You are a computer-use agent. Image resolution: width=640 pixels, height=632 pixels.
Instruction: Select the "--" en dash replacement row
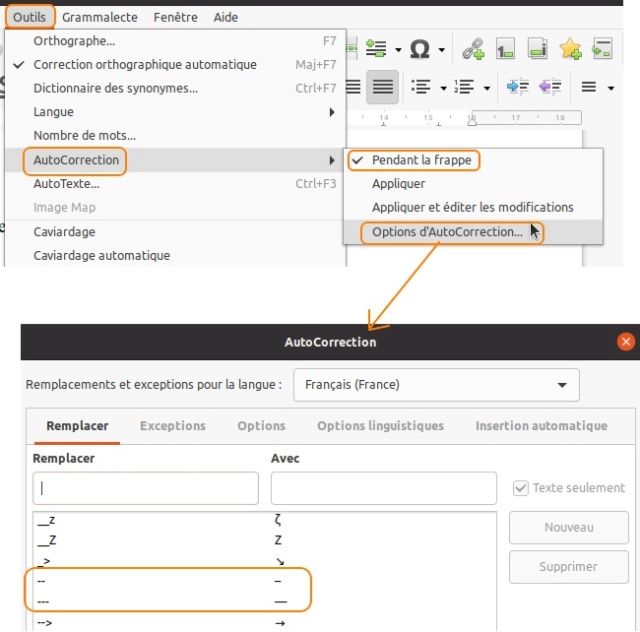[264, 581]
